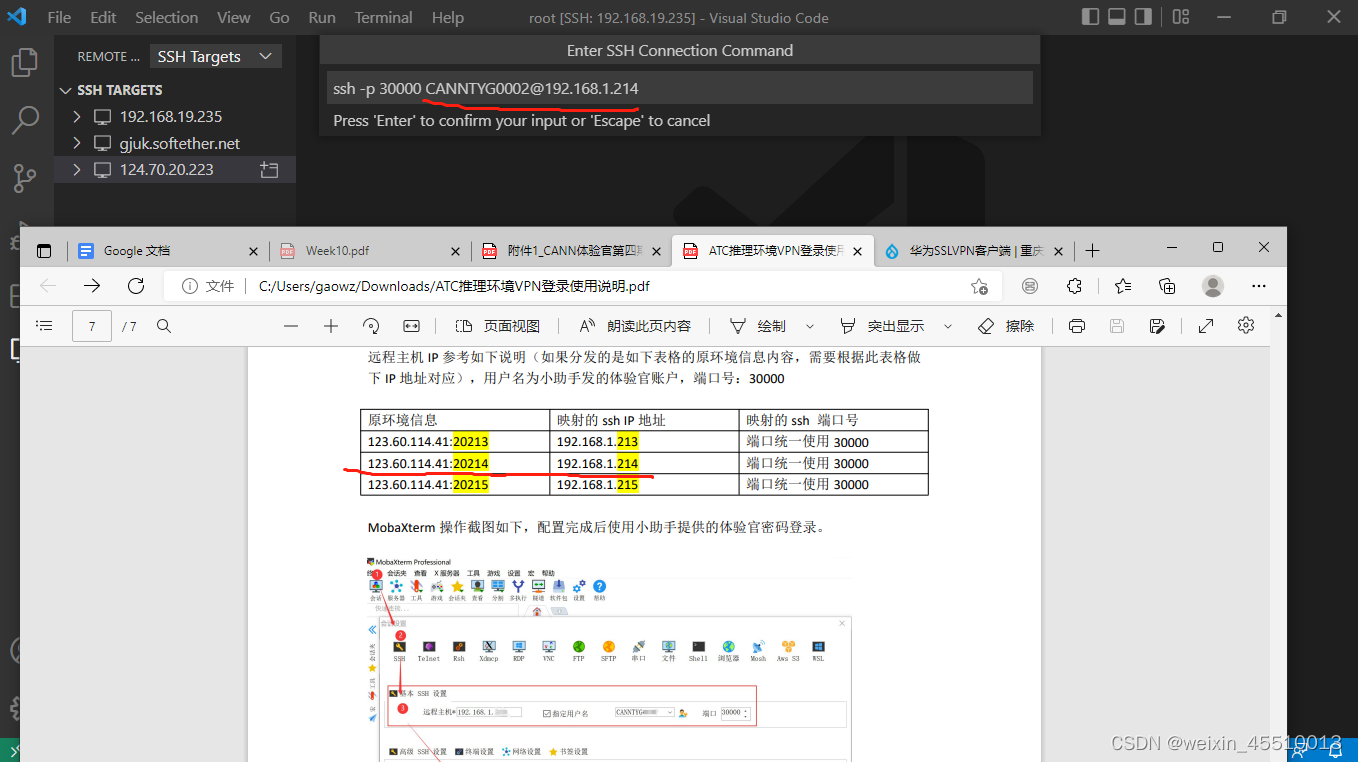Open Edge settings and more menu
This screenshot has width=1358, height=762.
click(1259, 286)
